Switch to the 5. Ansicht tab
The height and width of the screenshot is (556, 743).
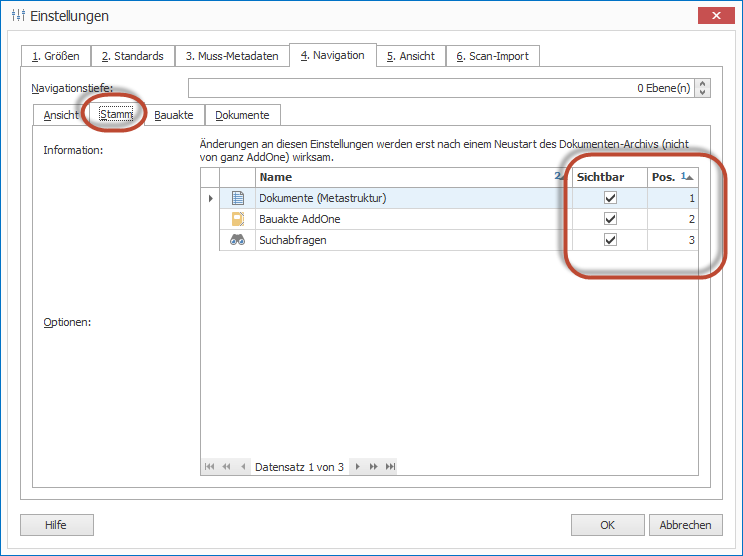tap(411, 56)
